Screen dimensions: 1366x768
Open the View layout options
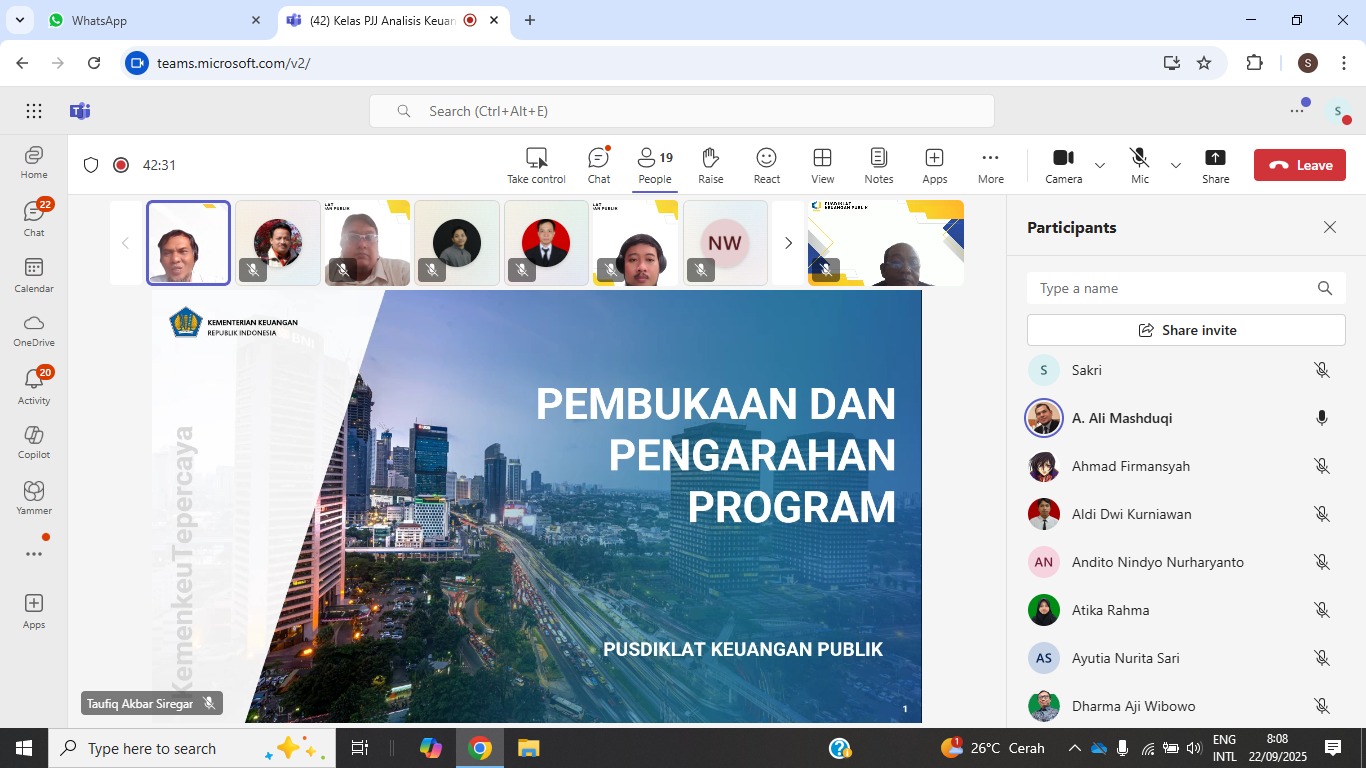pyautogui.click(x=823, y=166)
